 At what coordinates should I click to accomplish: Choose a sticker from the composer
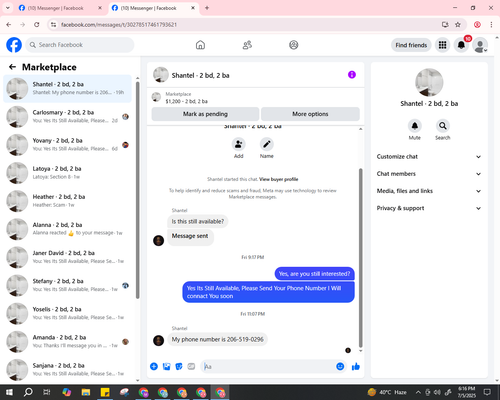179,367
